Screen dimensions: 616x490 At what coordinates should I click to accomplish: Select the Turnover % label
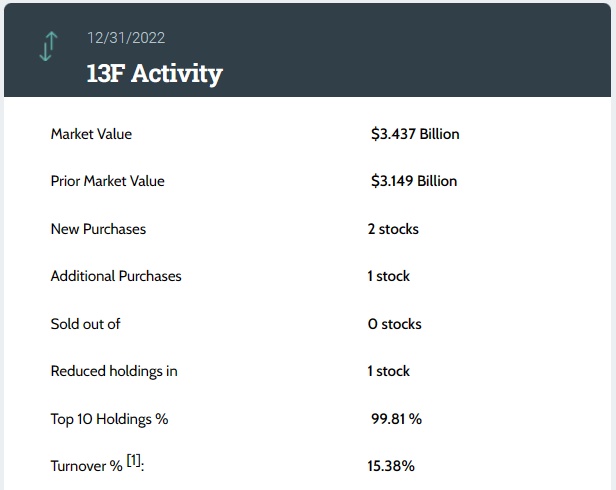coord(86,466)
